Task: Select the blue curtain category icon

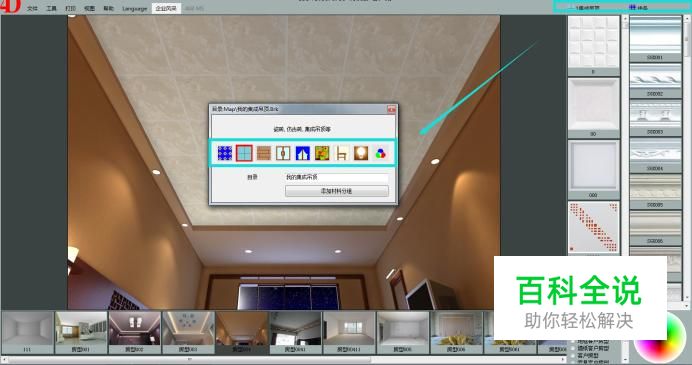Action: (x=302, y=153)
